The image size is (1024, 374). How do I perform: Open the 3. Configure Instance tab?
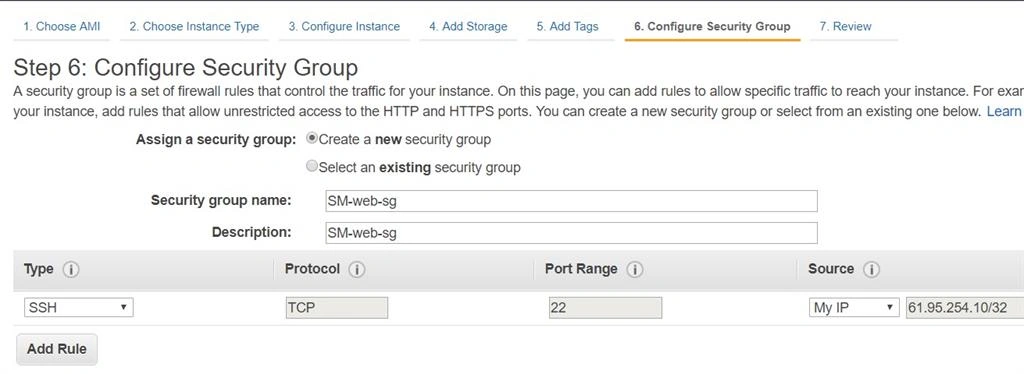[x=344, y=27]
